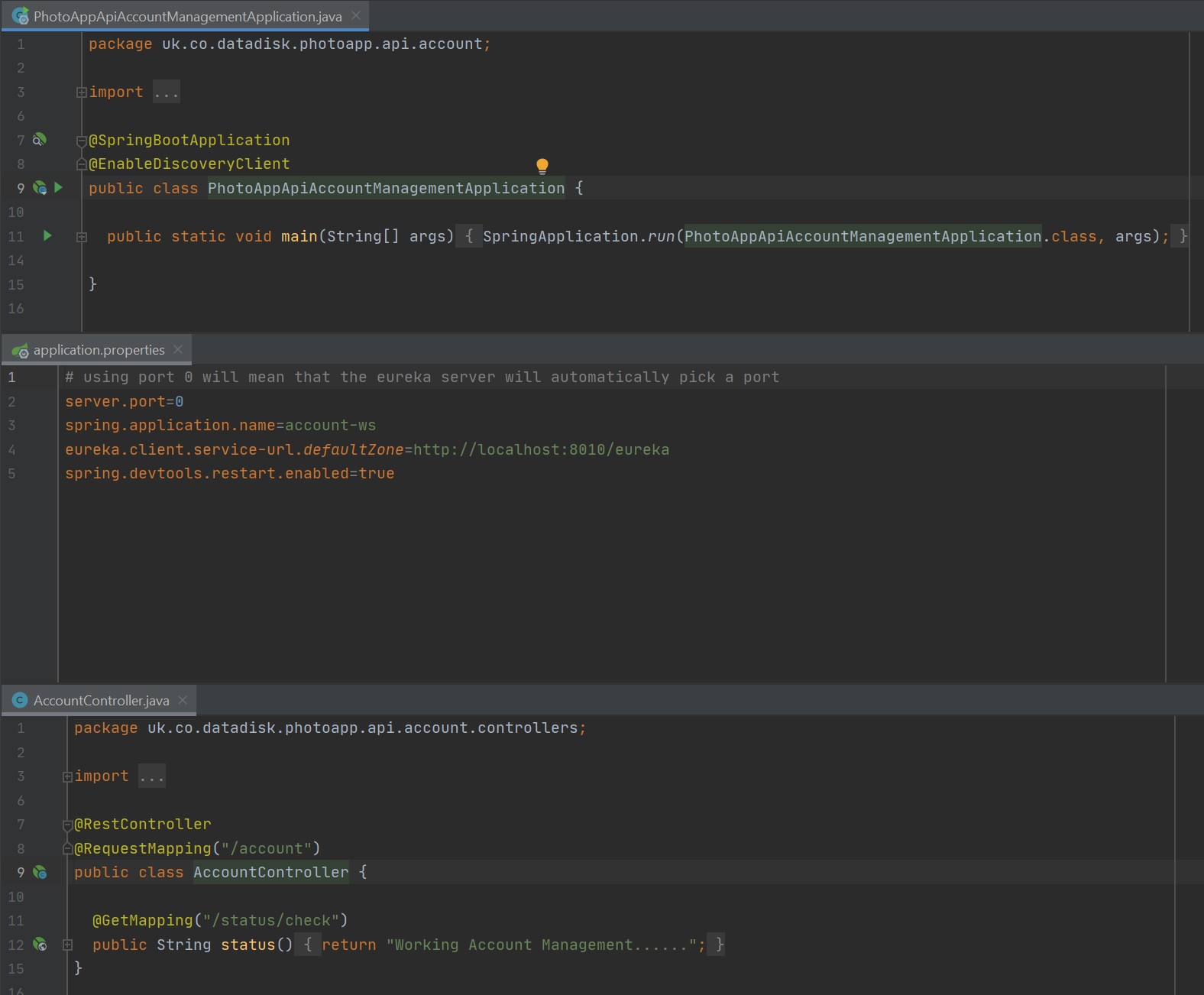The image size is (1204, 995).
Task: Expand the folded status() method body
Action: tap(67, 945)
